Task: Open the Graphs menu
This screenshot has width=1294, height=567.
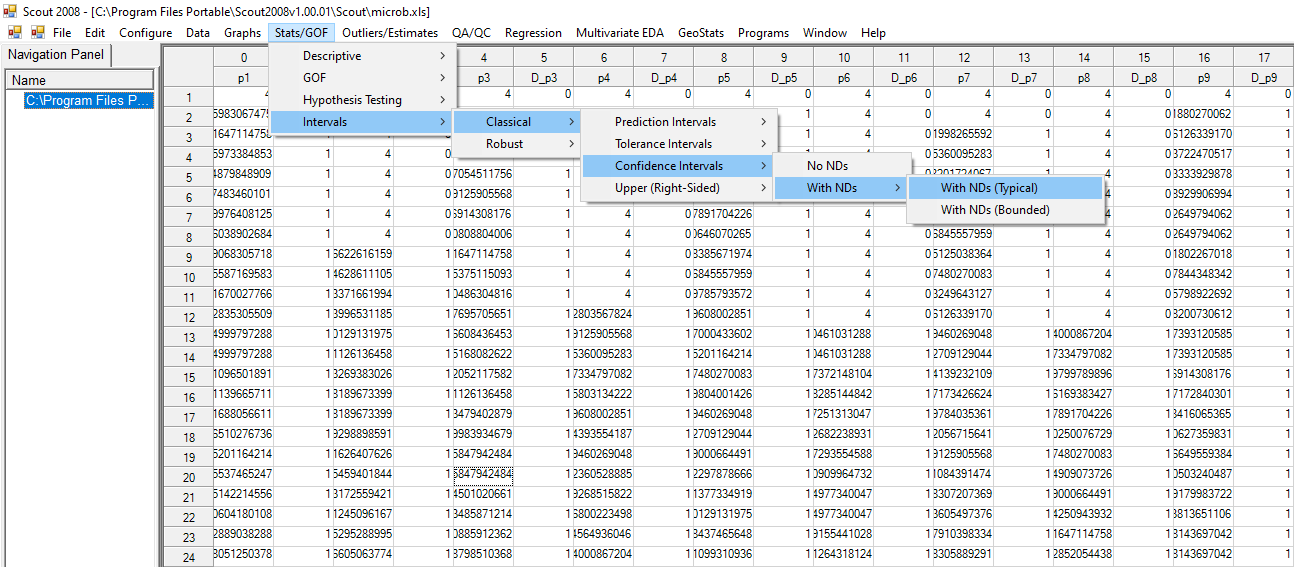Action: (243, 33)
